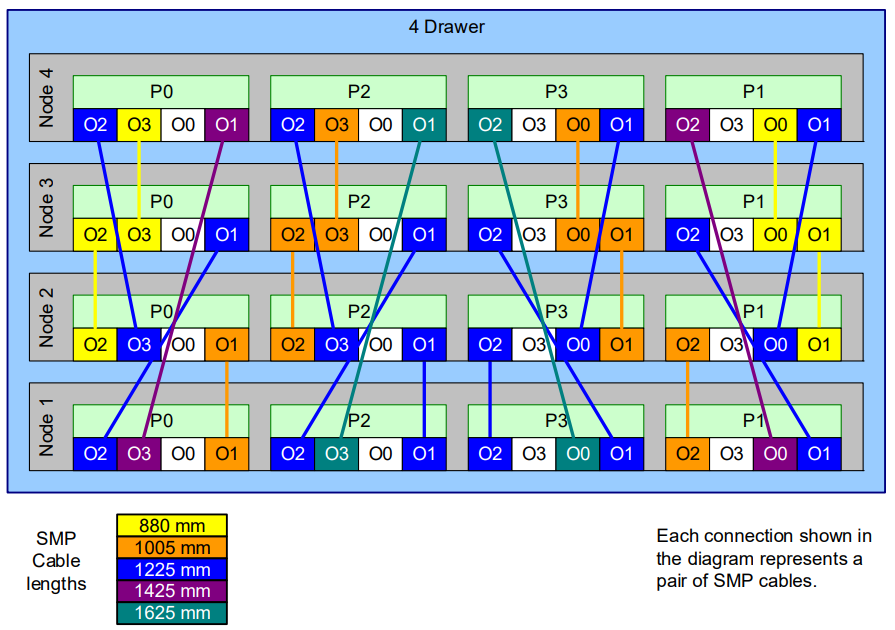Select Node 2 P3 blue O0 port
895x630 pixels.
[x=578, y=344]
